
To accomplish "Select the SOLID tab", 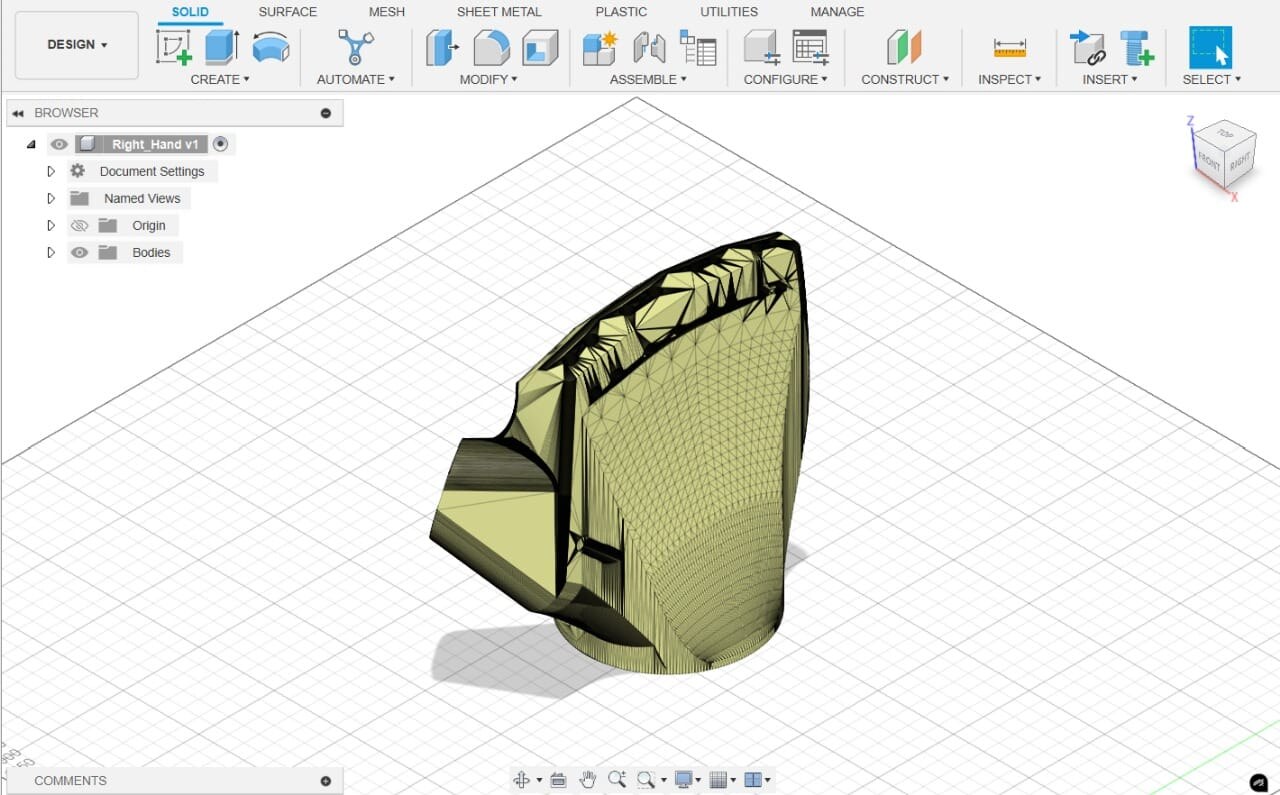I will pos(190,12).
